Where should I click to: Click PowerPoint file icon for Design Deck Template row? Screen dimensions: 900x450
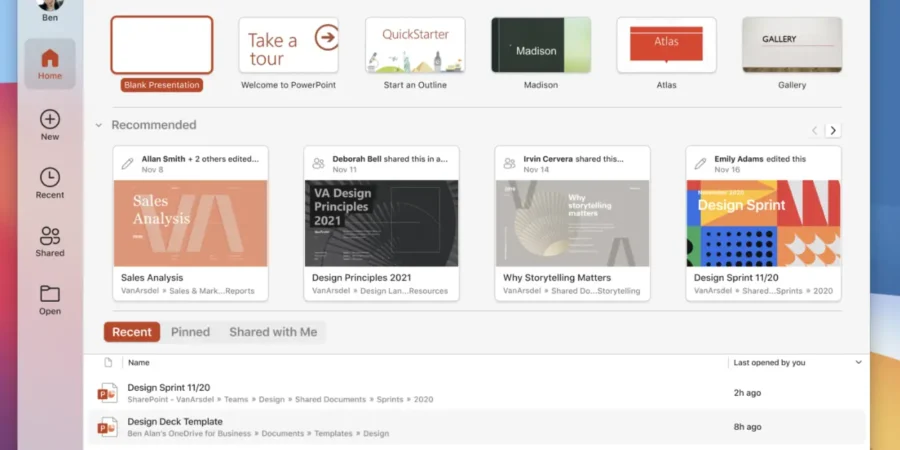pyautogui.click(x=107, y=427)
